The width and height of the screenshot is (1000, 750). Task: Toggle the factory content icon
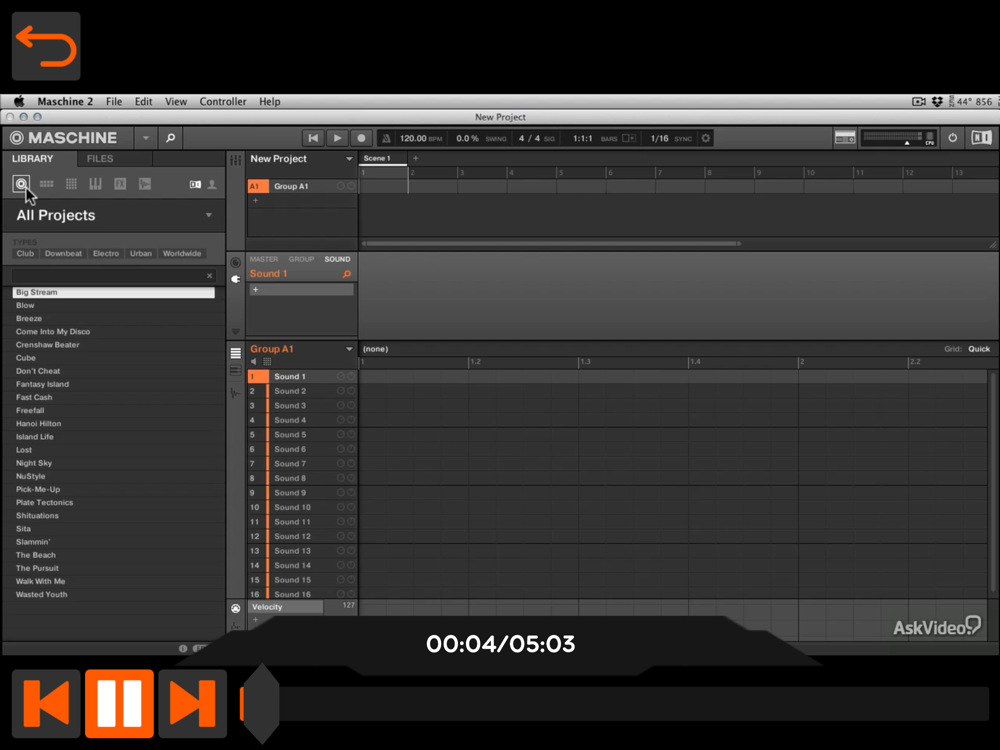195,184
